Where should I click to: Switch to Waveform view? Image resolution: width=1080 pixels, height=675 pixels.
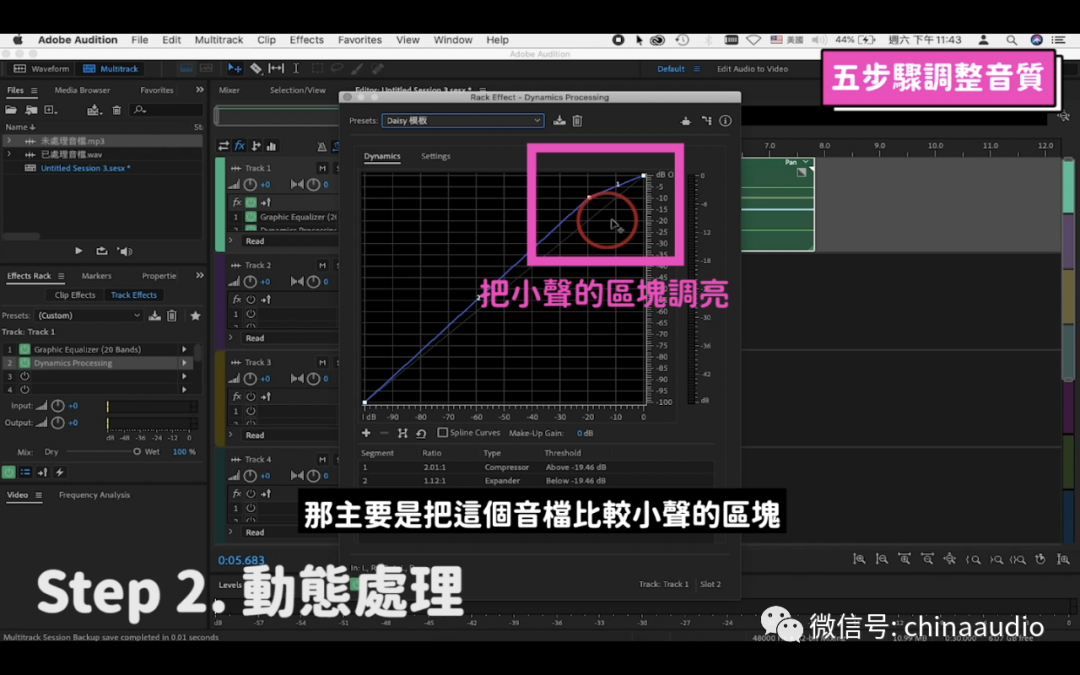tap(42, 68)
